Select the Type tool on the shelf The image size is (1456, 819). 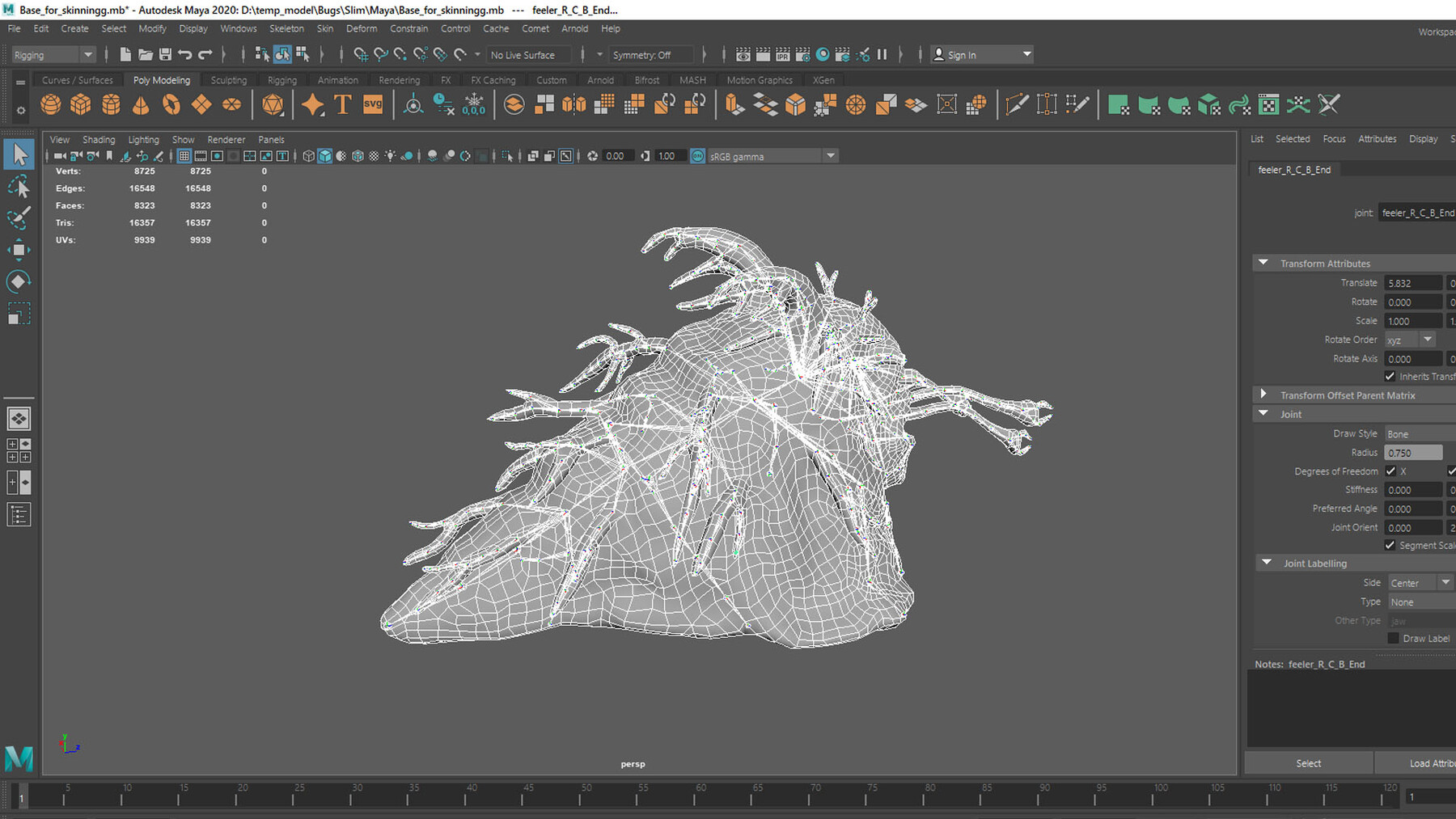point(342,104)
